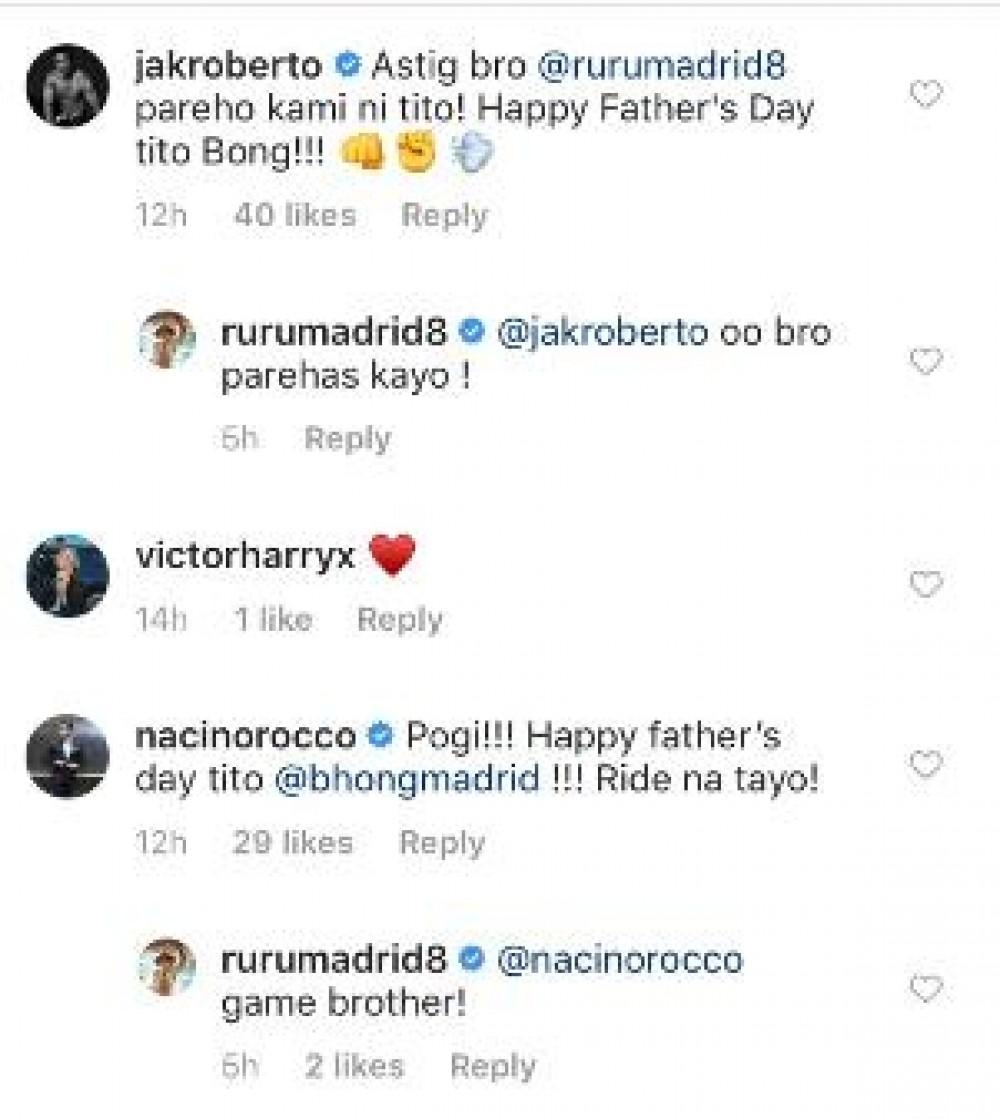View the 40 likes on jakroberto's comment

[294, 215]
